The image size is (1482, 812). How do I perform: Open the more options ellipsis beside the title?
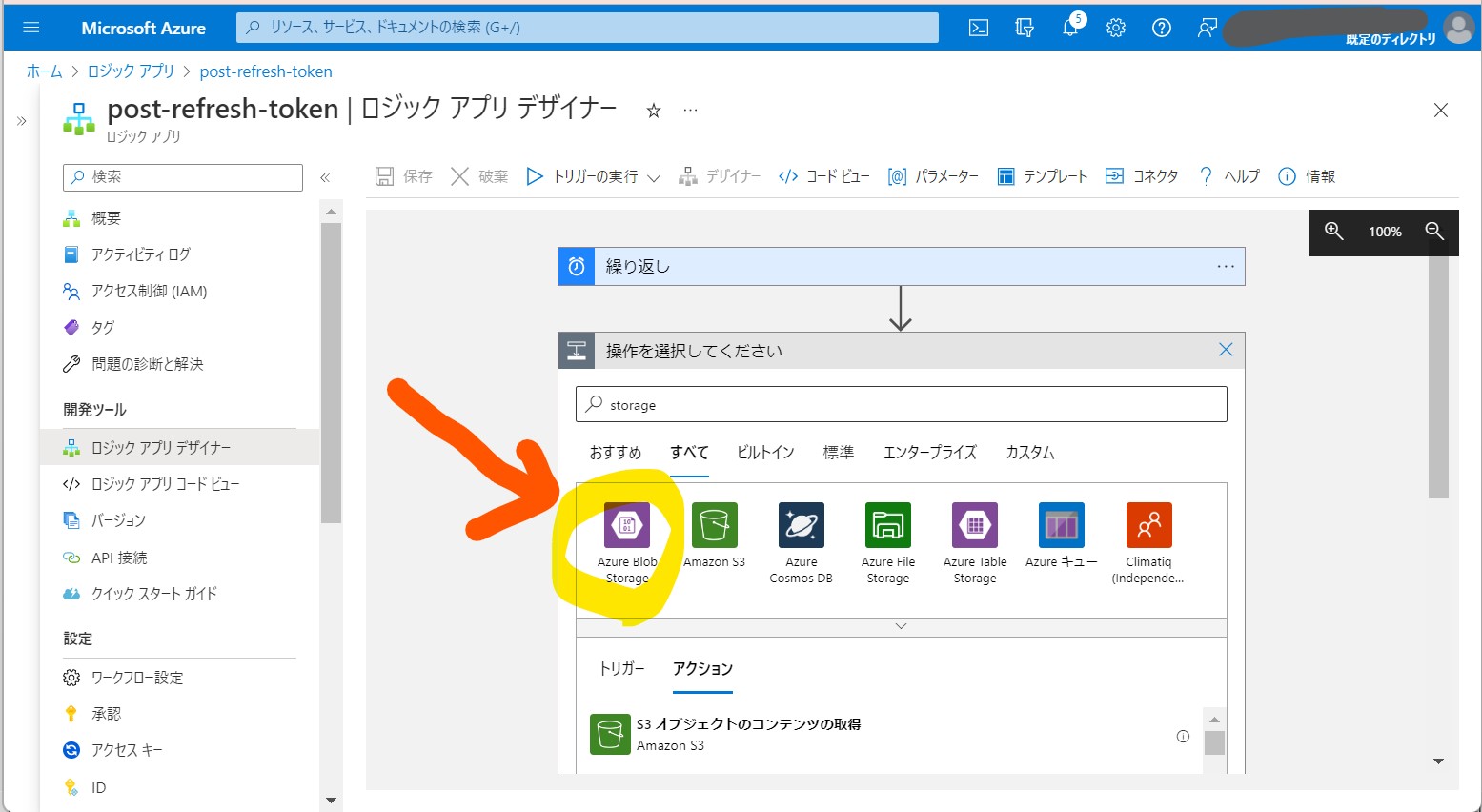[x=691, y=111]
